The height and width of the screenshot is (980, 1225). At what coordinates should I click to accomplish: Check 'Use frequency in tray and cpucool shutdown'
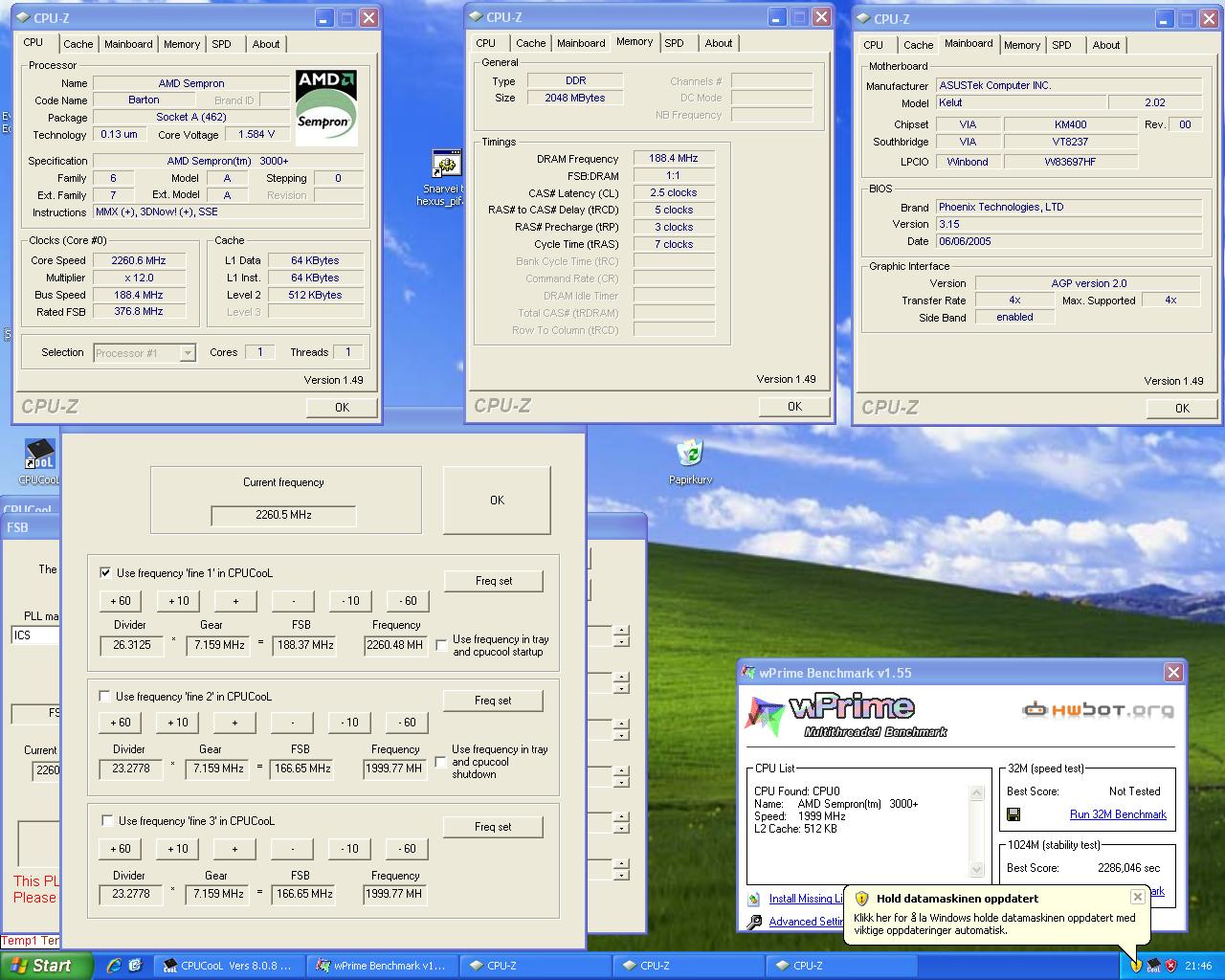[x=441, y=762]
